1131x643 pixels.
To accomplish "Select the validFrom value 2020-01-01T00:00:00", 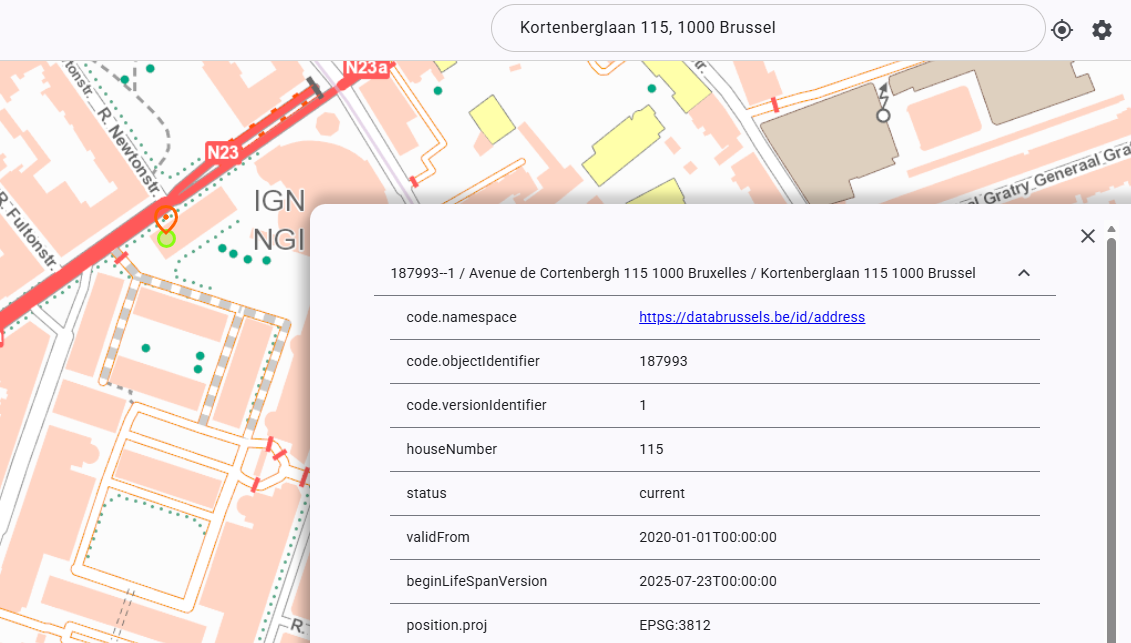I will click(708, 537).
